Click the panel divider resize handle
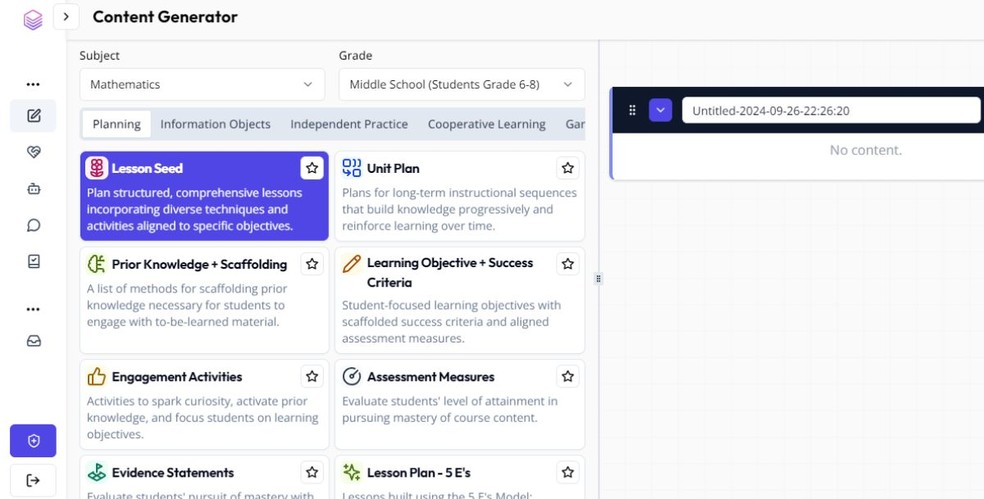This screenshot has height=499, width=984. point(598,279)
